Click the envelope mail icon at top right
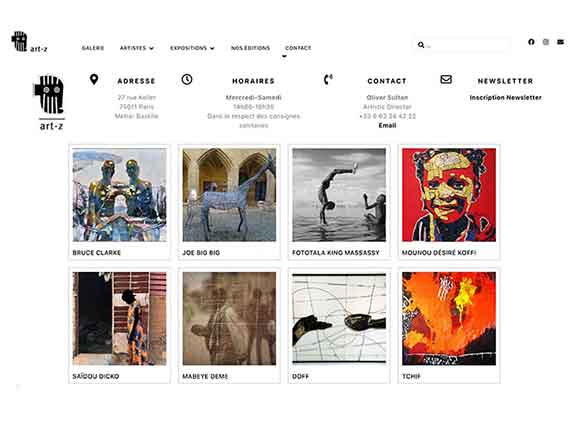The image size is (576, 432). point(560,42)
